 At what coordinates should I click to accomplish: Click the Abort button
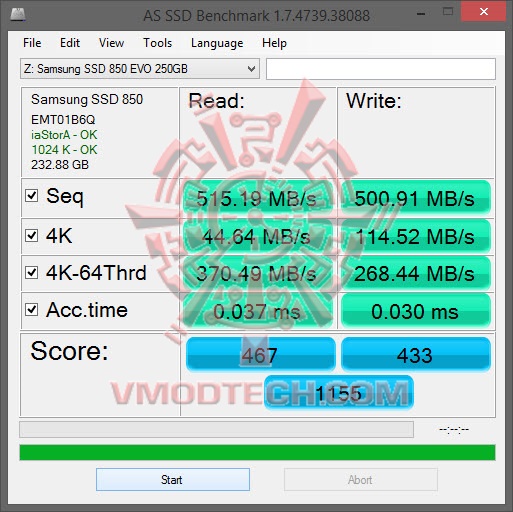(360, 479)
